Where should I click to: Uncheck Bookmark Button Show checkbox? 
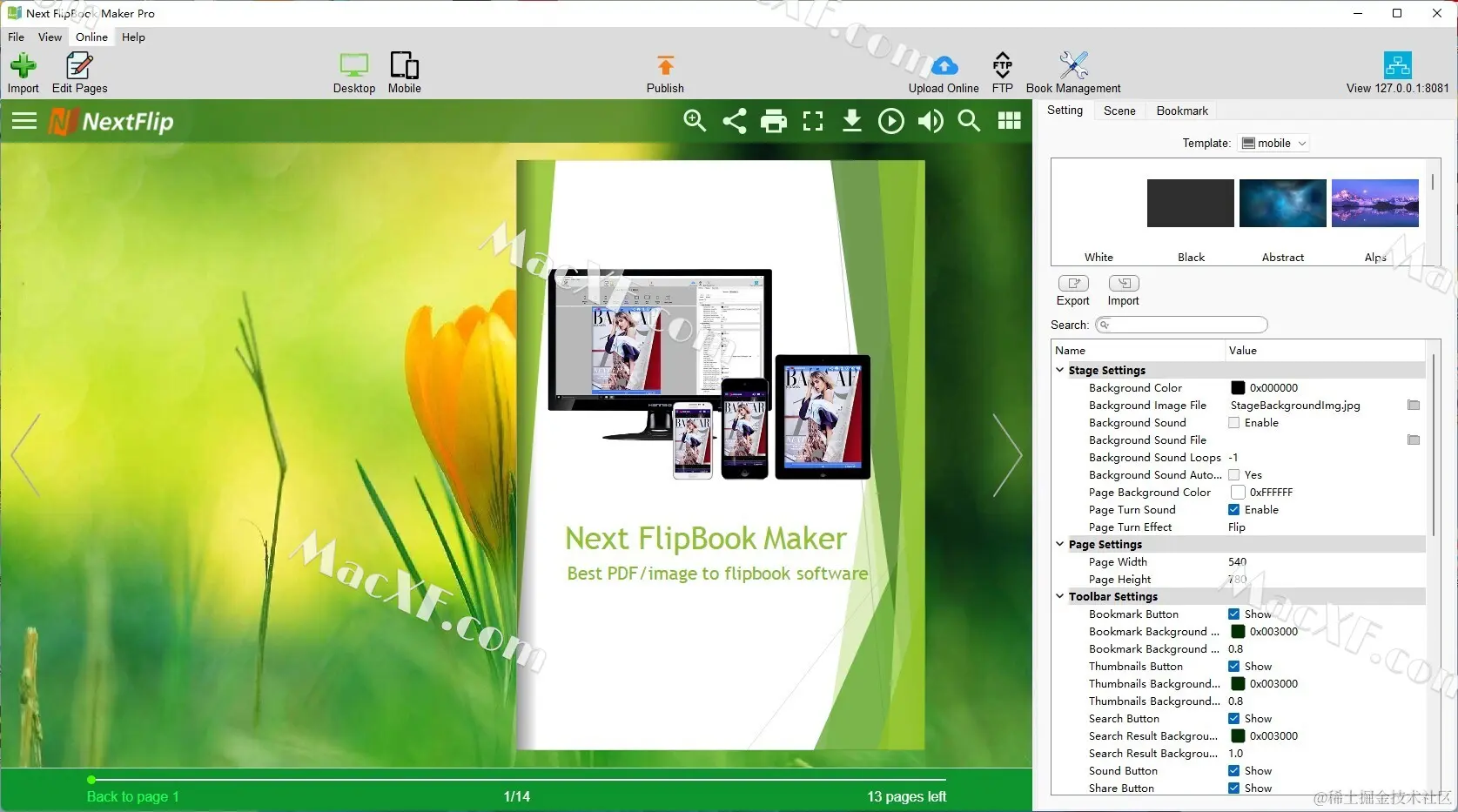[x=1234, y=614]
